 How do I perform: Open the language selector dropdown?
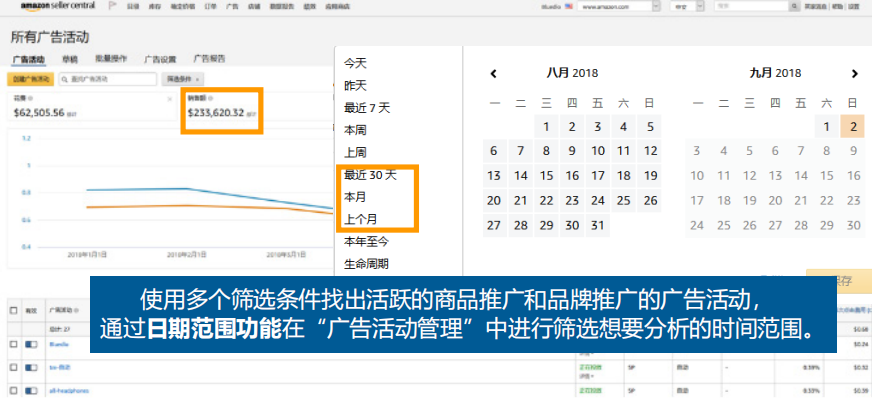tap(687, 6)
